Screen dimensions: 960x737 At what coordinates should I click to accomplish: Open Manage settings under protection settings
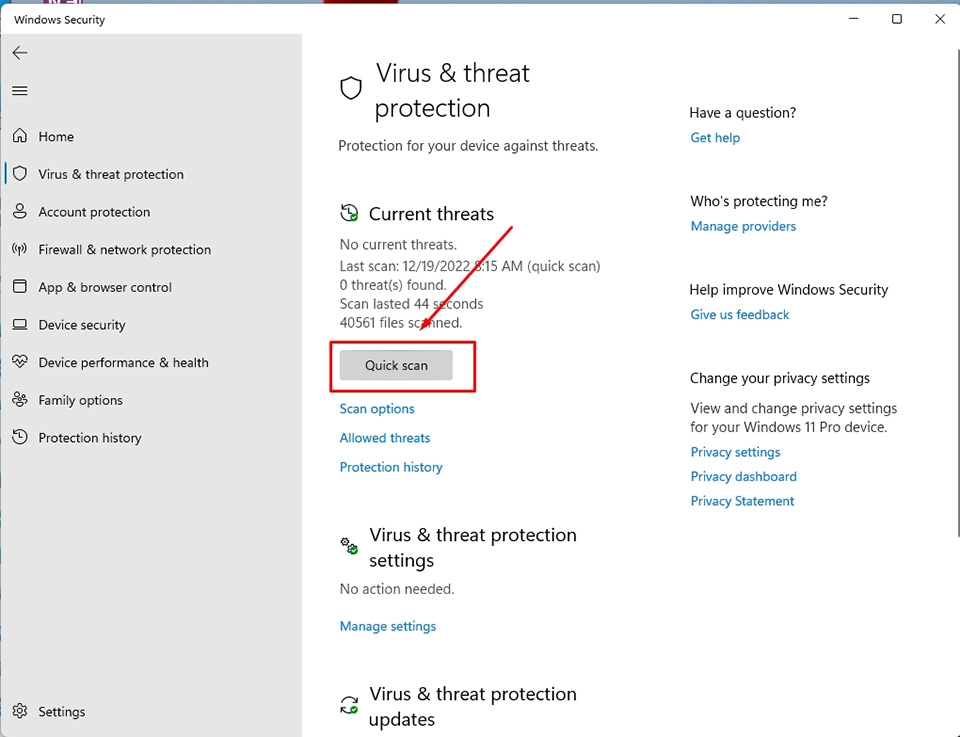pos(388,625)
